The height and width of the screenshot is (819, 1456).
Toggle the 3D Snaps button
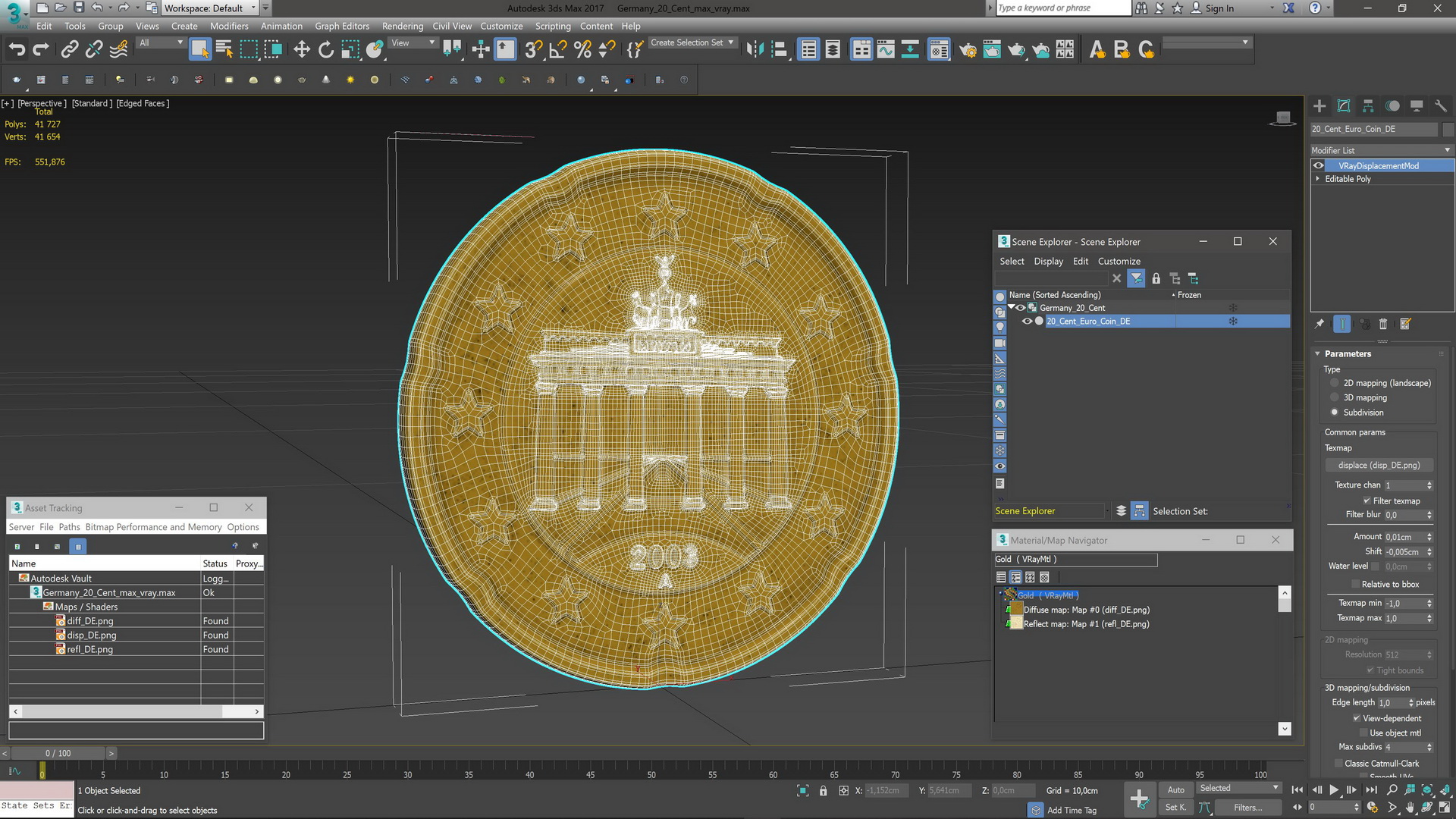coord(533,50)
